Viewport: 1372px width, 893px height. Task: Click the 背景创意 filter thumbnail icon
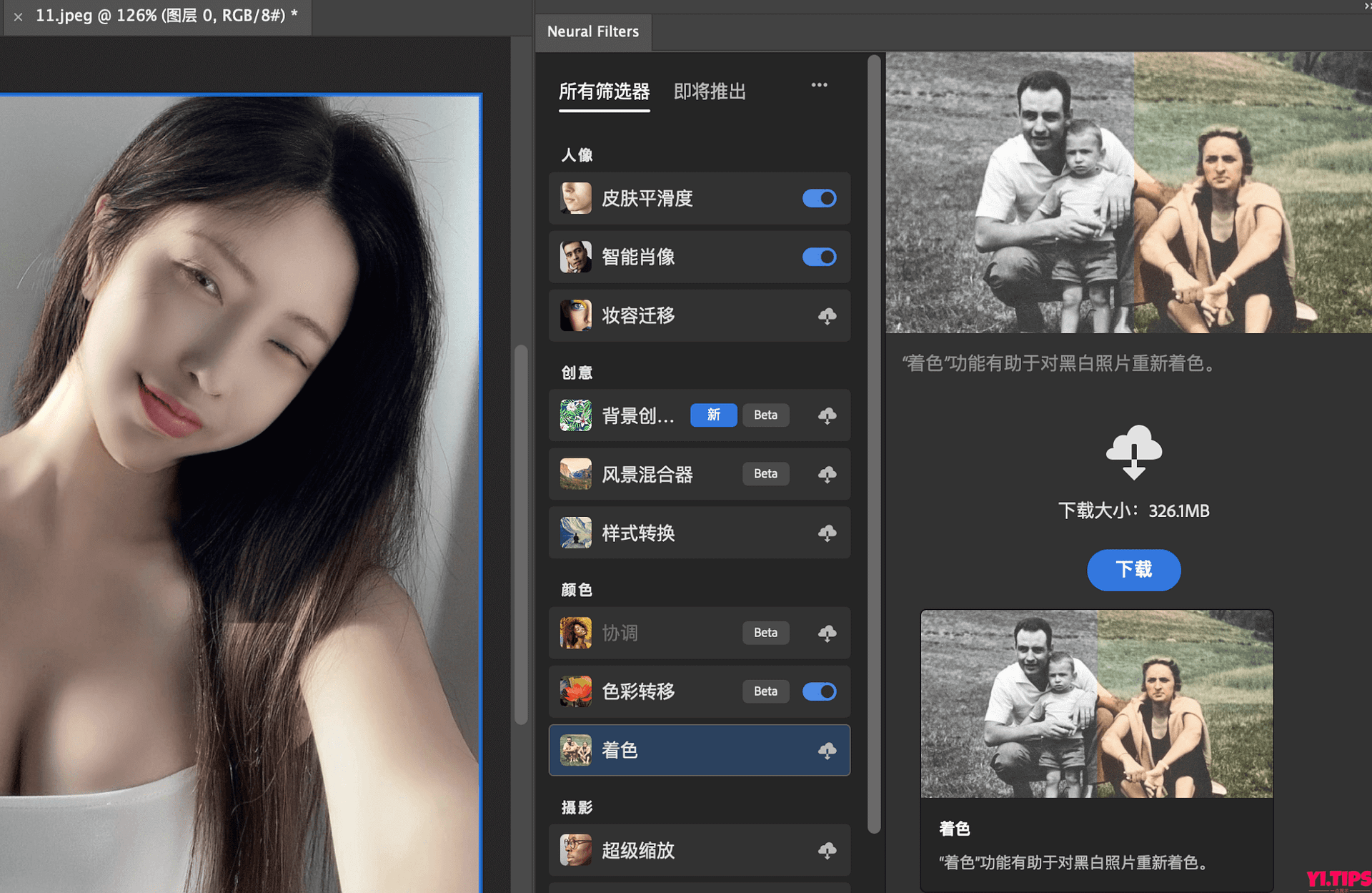click(x=576, y=415)
